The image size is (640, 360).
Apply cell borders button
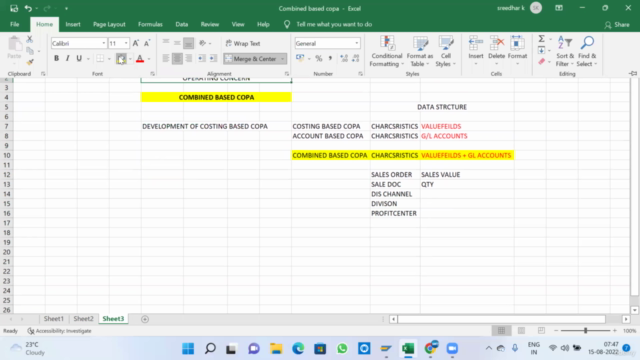click(x=100, y=58)
